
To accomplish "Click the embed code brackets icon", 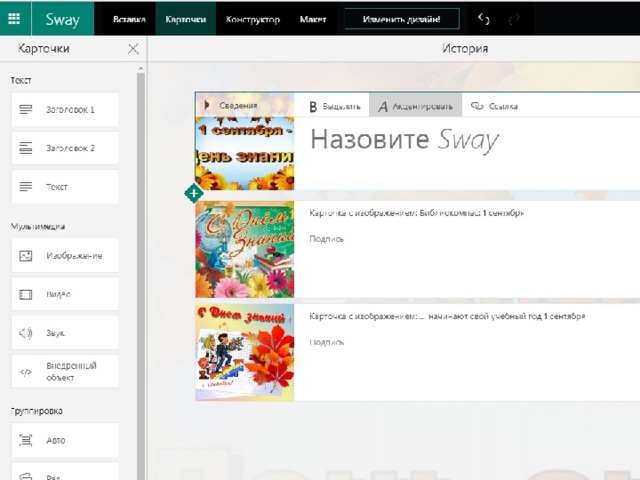I will coord(25,371).
